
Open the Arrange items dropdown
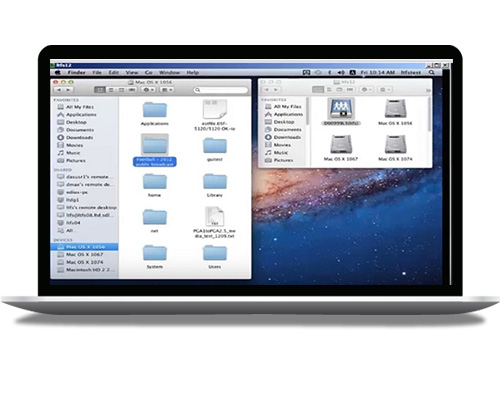(x=167, y=90)
